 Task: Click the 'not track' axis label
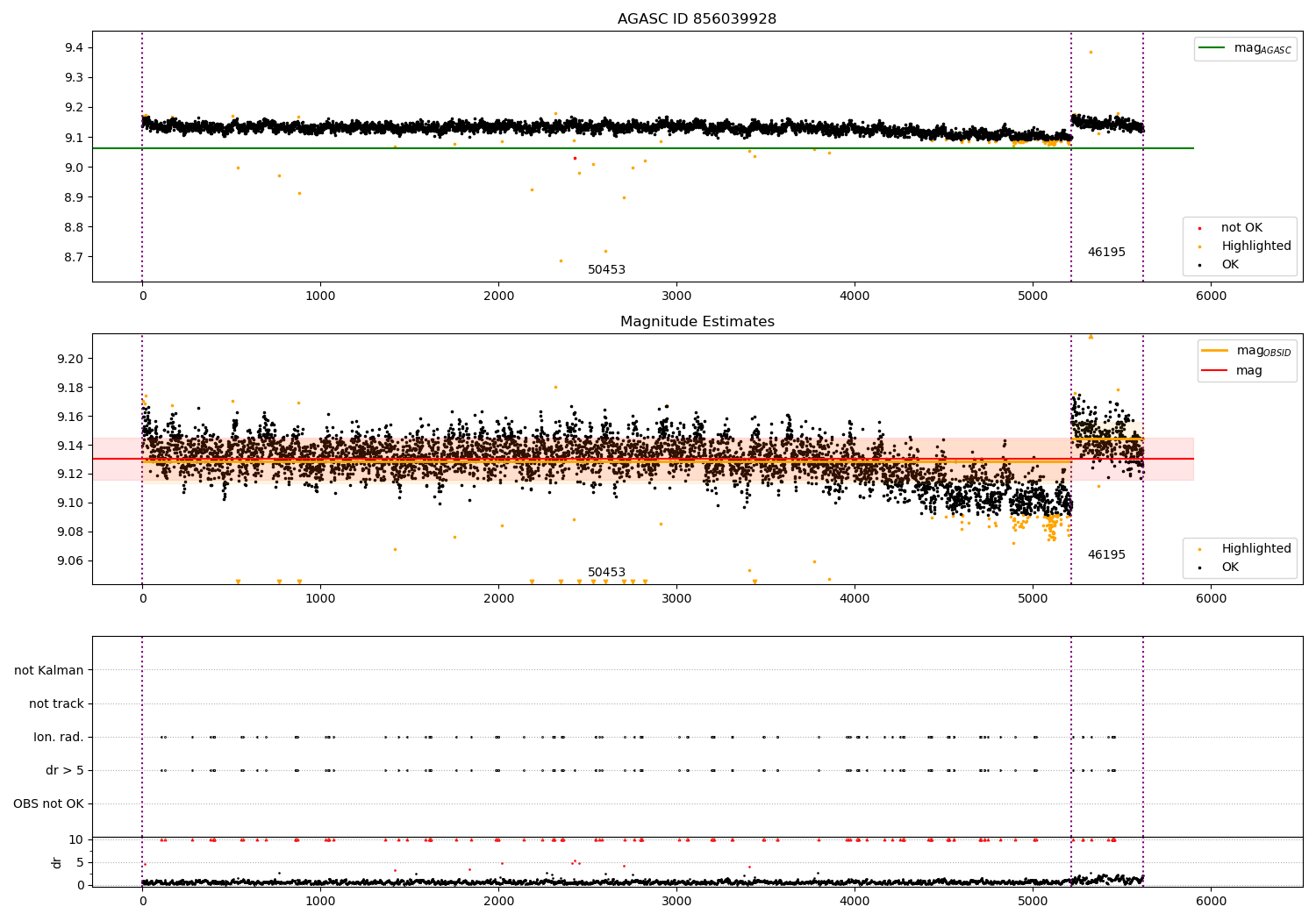(x=56, y=704)
